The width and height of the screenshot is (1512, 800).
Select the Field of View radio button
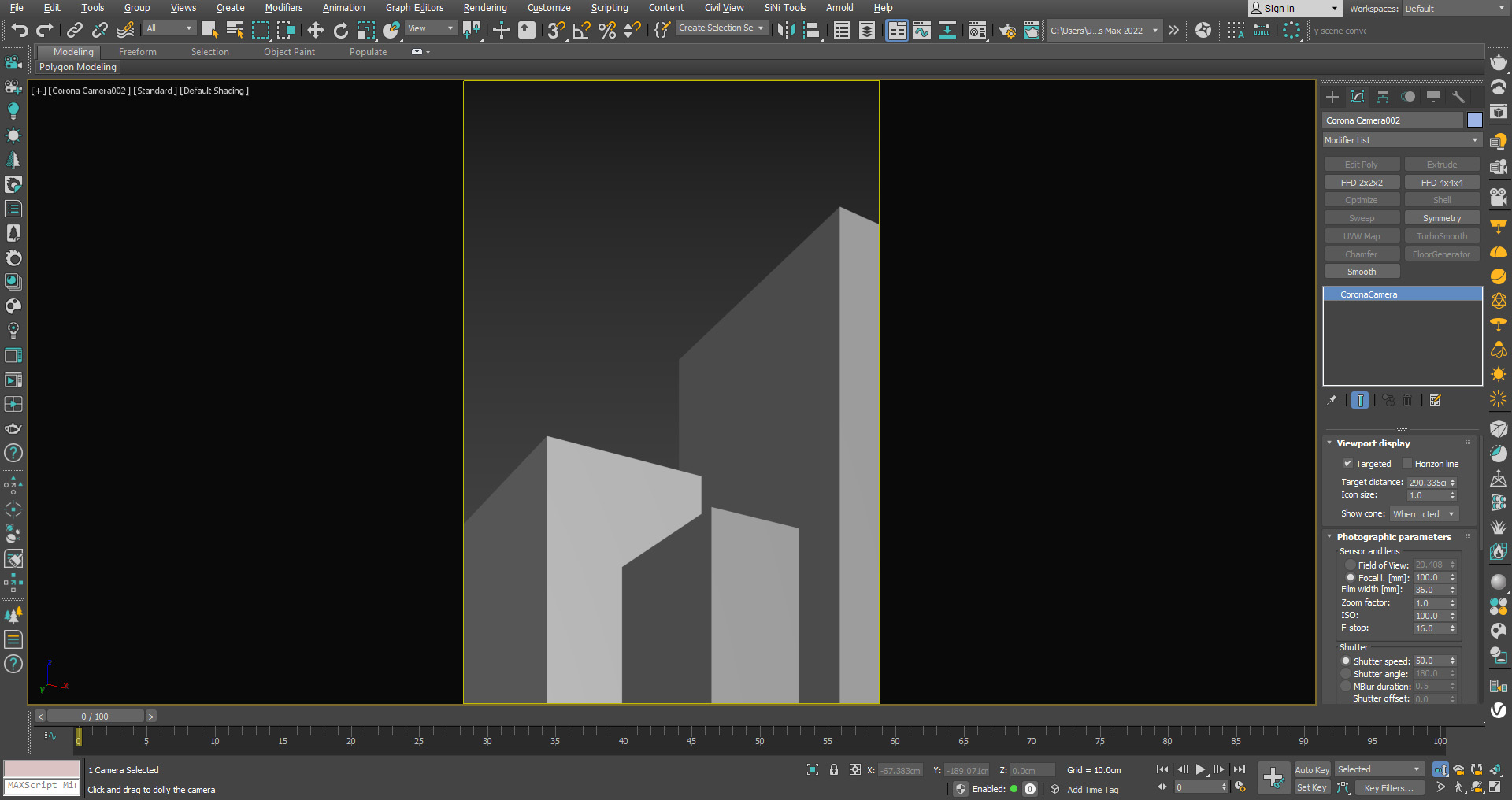coord(1350,565)
